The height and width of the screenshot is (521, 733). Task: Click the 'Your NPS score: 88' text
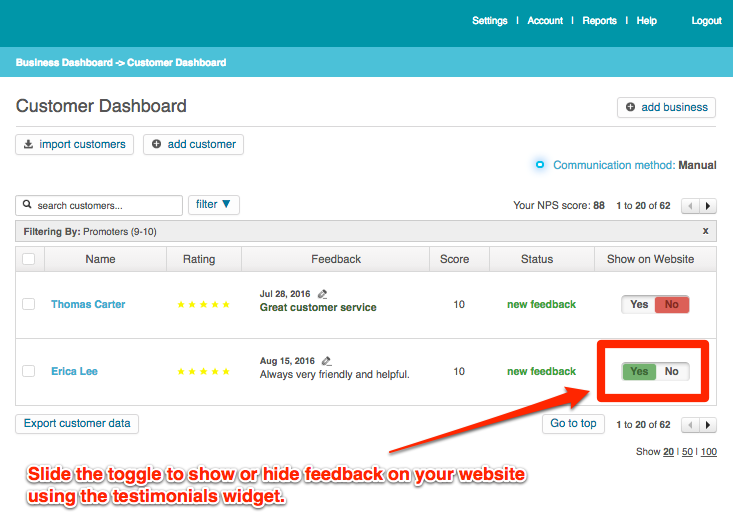click(559, 206)
